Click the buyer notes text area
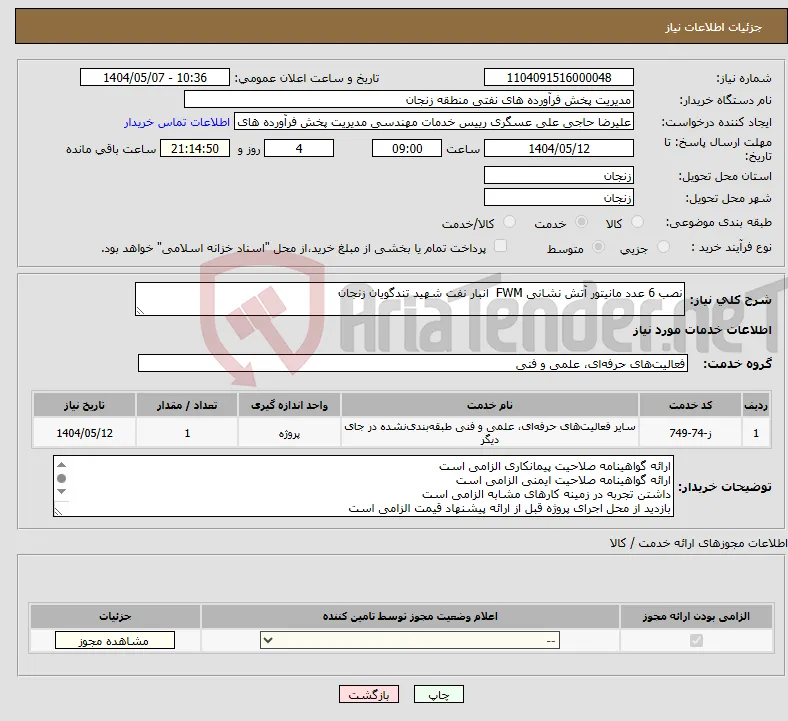 point(363,486)
